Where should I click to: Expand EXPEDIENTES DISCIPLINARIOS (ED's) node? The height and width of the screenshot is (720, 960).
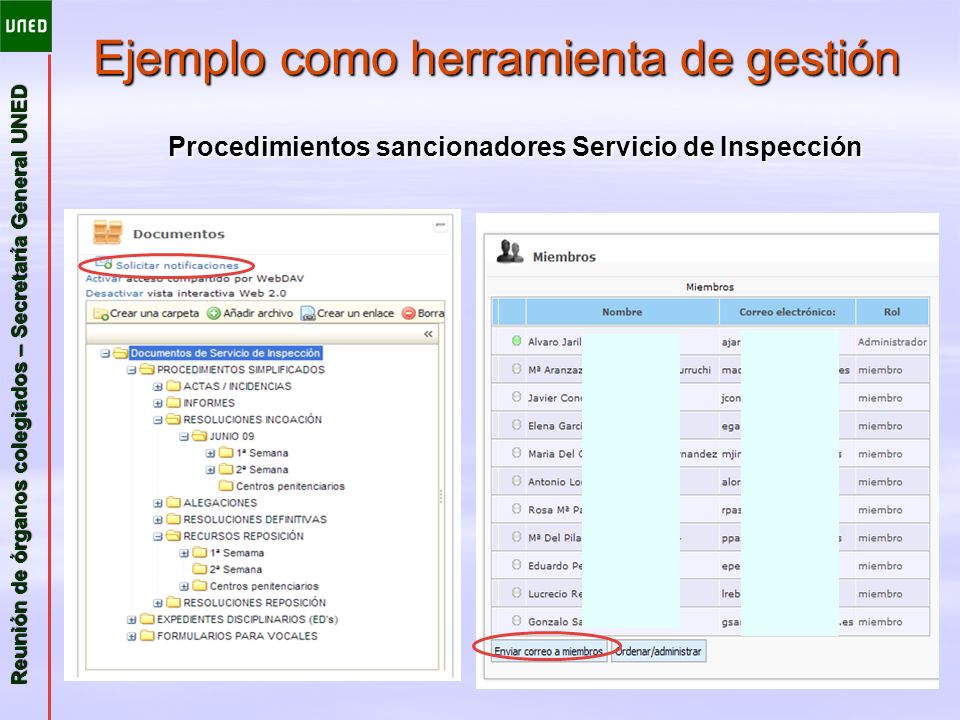(131, 620)
